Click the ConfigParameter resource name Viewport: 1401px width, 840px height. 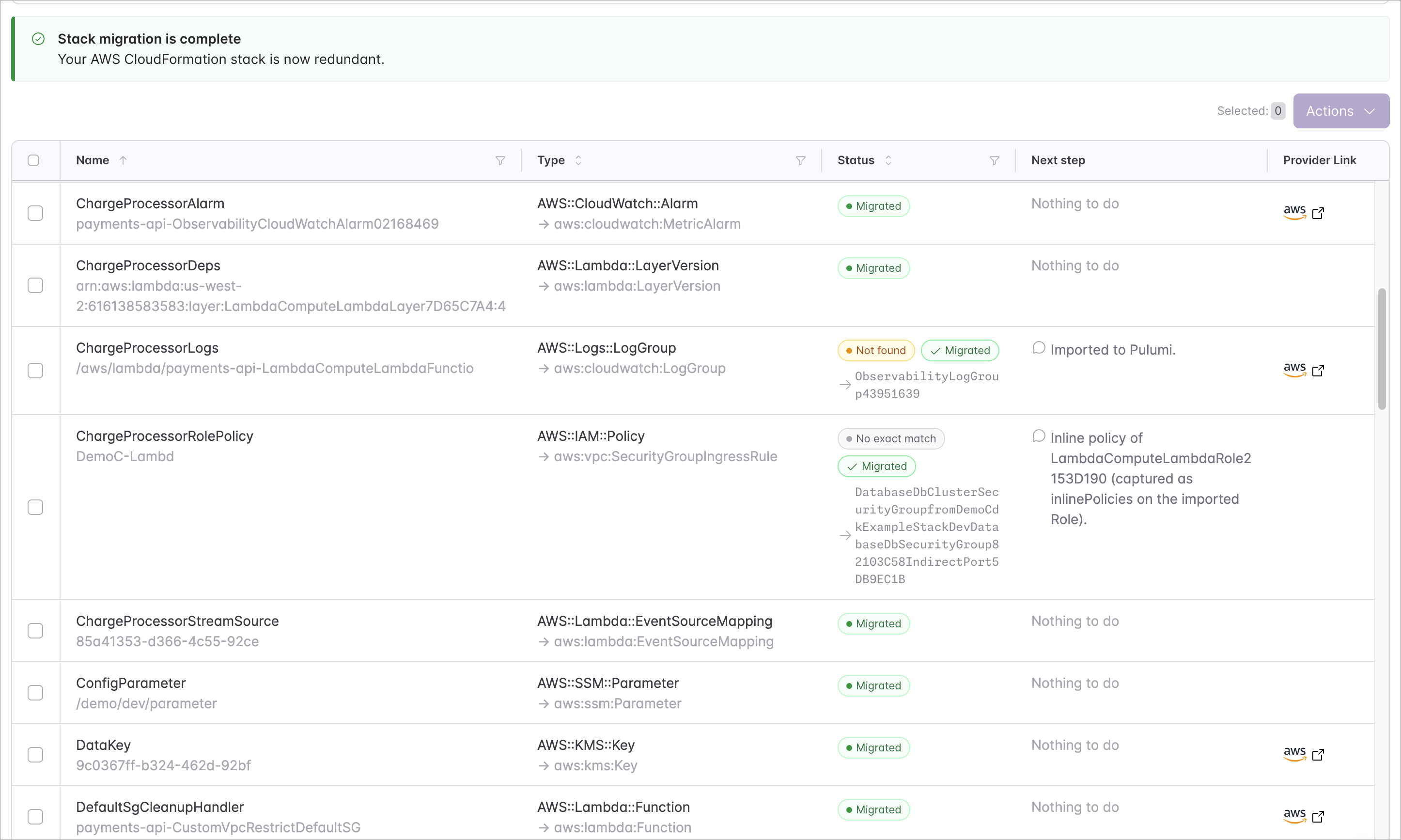coord(131,683)
